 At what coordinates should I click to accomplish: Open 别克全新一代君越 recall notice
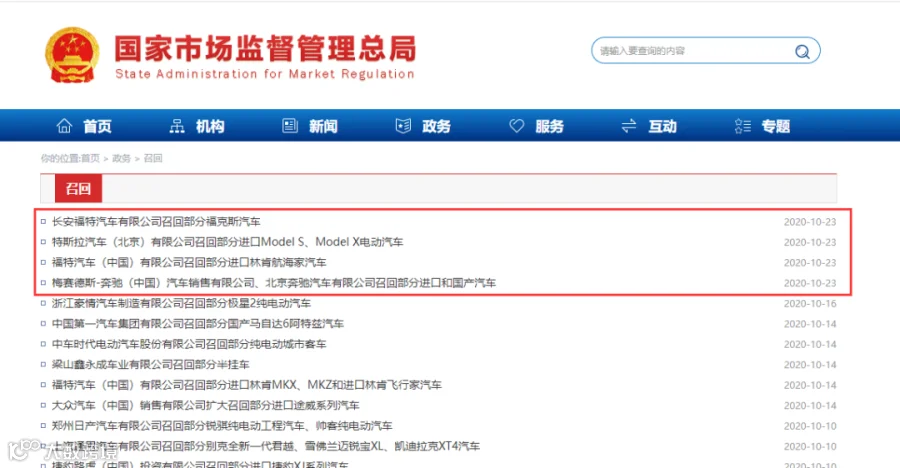pos(266,446)
